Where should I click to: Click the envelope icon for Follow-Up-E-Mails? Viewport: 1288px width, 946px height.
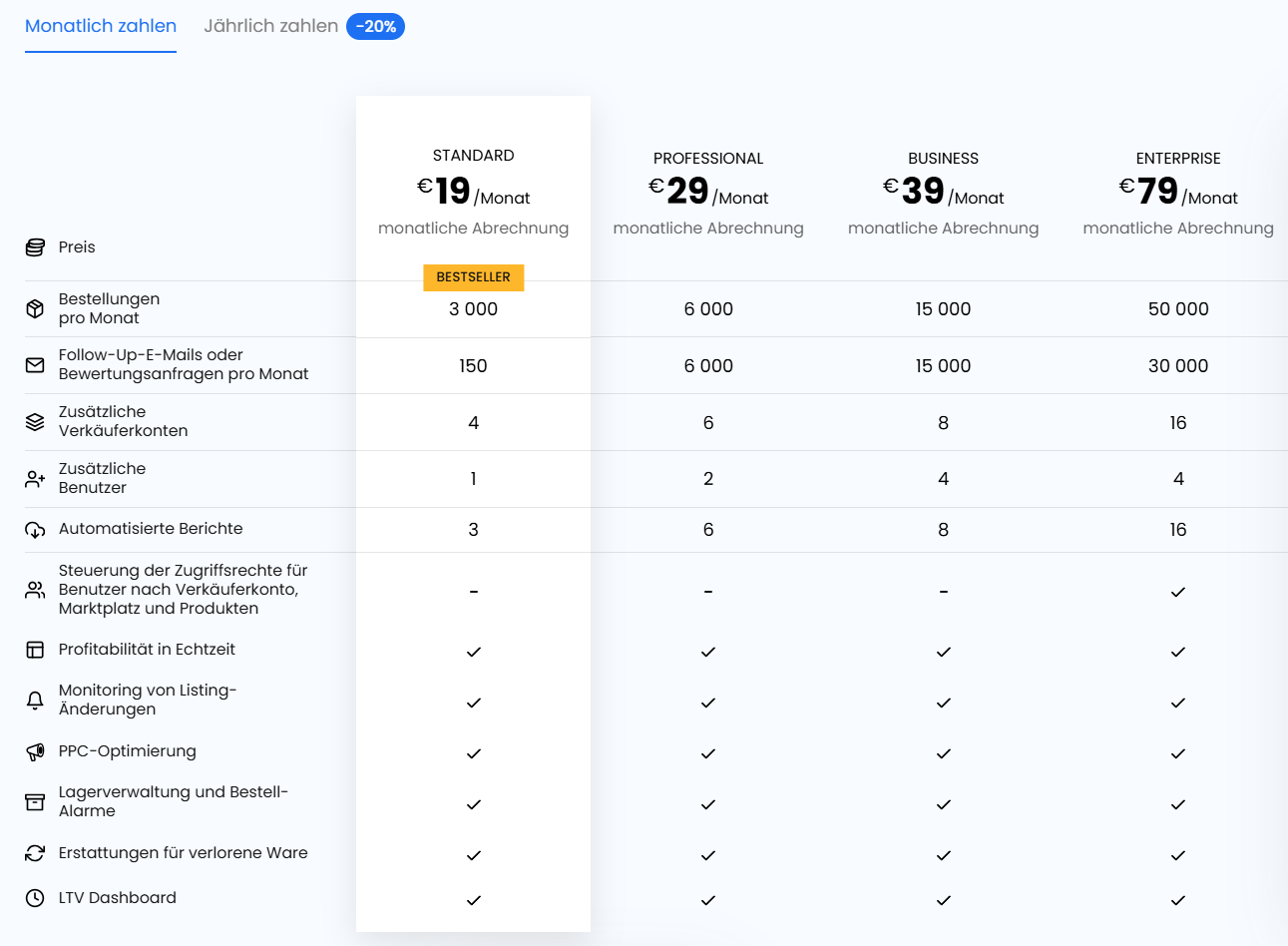pyautogui.click(x=35, y=365)
